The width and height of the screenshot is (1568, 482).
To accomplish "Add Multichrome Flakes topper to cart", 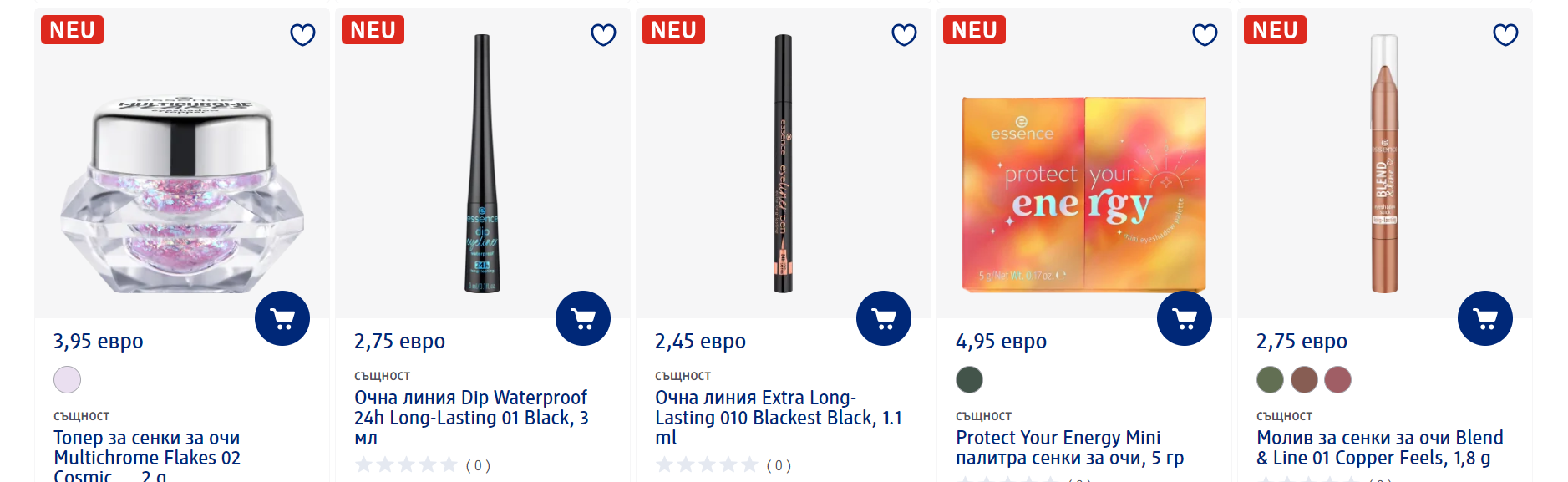I will pos(282,318).
